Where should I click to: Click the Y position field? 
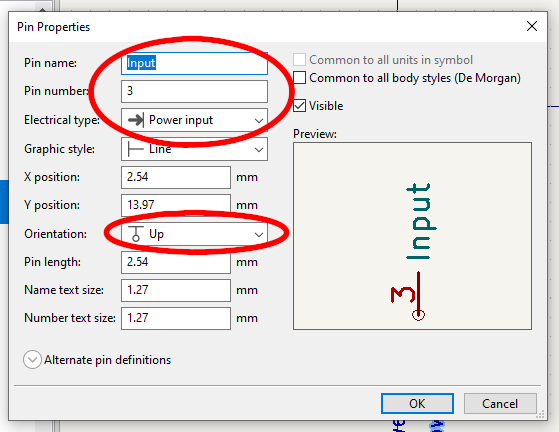176,205
